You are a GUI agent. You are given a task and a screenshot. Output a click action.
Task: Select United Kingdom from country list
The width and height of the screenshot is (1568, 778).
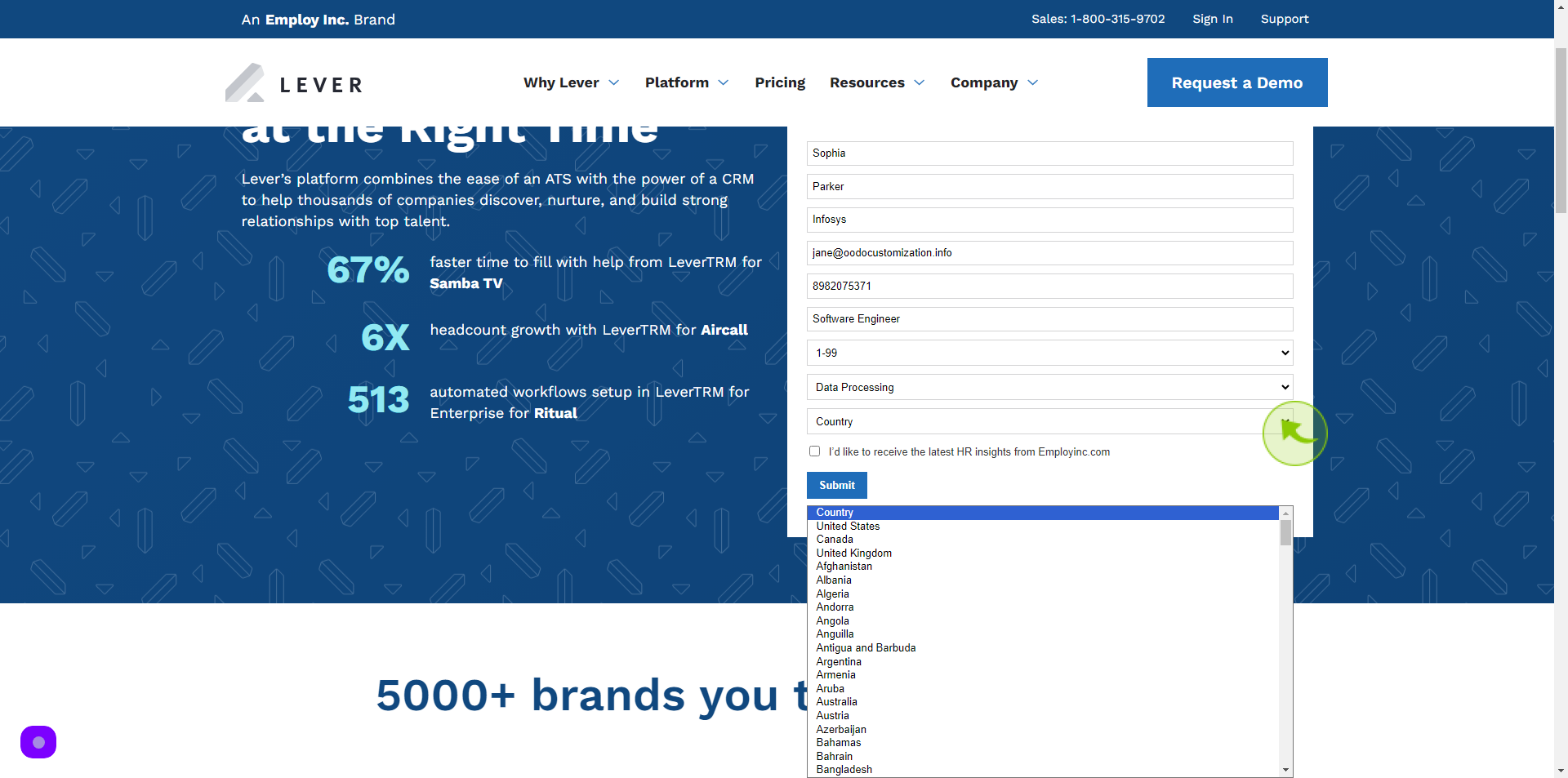1043,553
